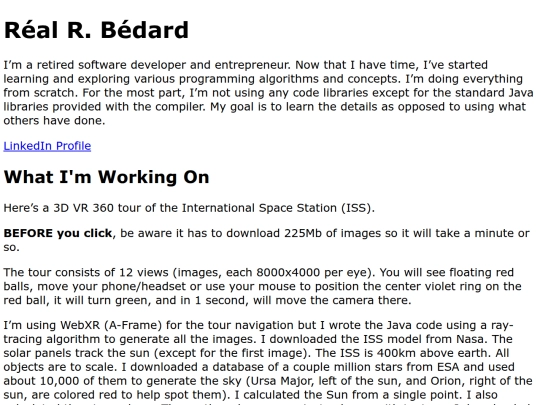Click the 'ISS model from Nasa' text
Image resolution: width=540 pixels, height=405 pixels.
point(425,339)
